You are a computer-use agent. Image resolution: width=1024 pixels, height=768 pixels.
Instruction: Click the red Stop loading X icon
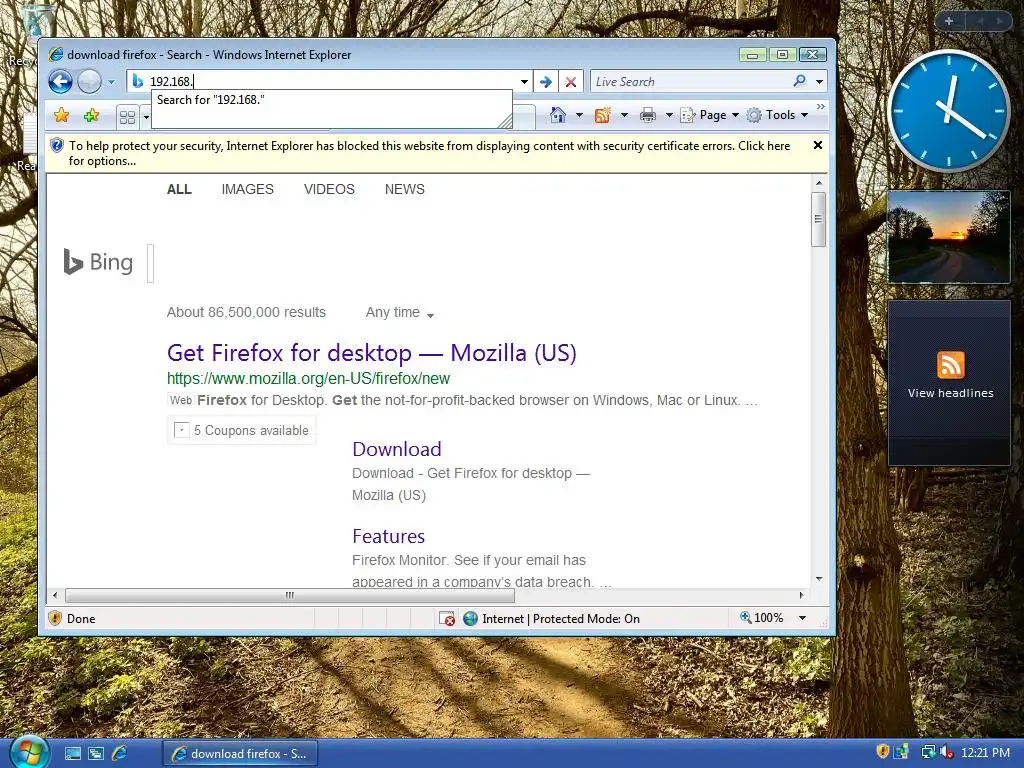[570, 82]
